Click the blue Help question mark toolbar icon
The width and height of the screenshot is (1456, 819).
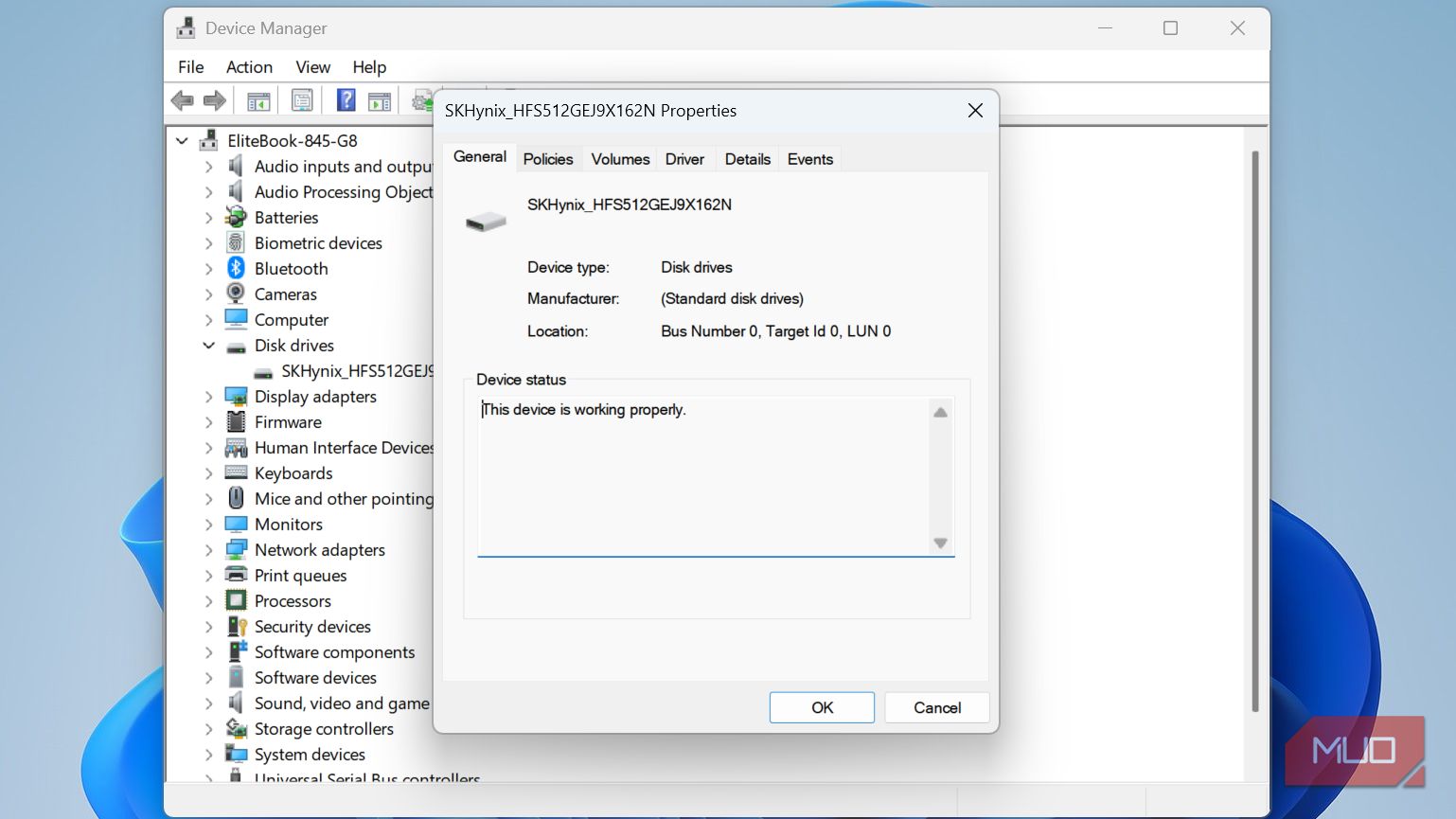point(346,100)
